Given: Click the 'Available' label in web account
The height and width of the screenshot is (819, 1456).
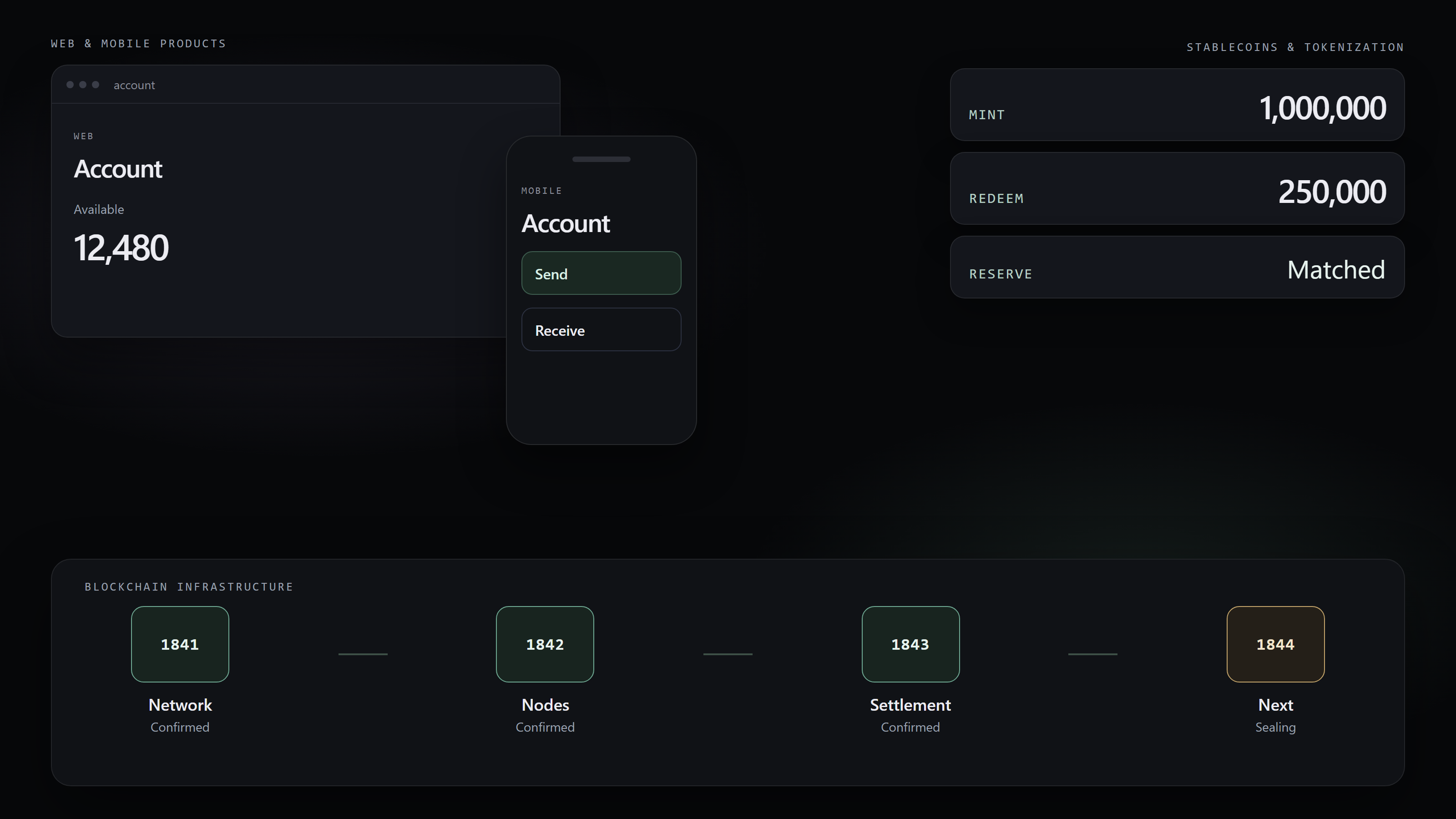Looking at the screenshot, I should coord(99,209).
